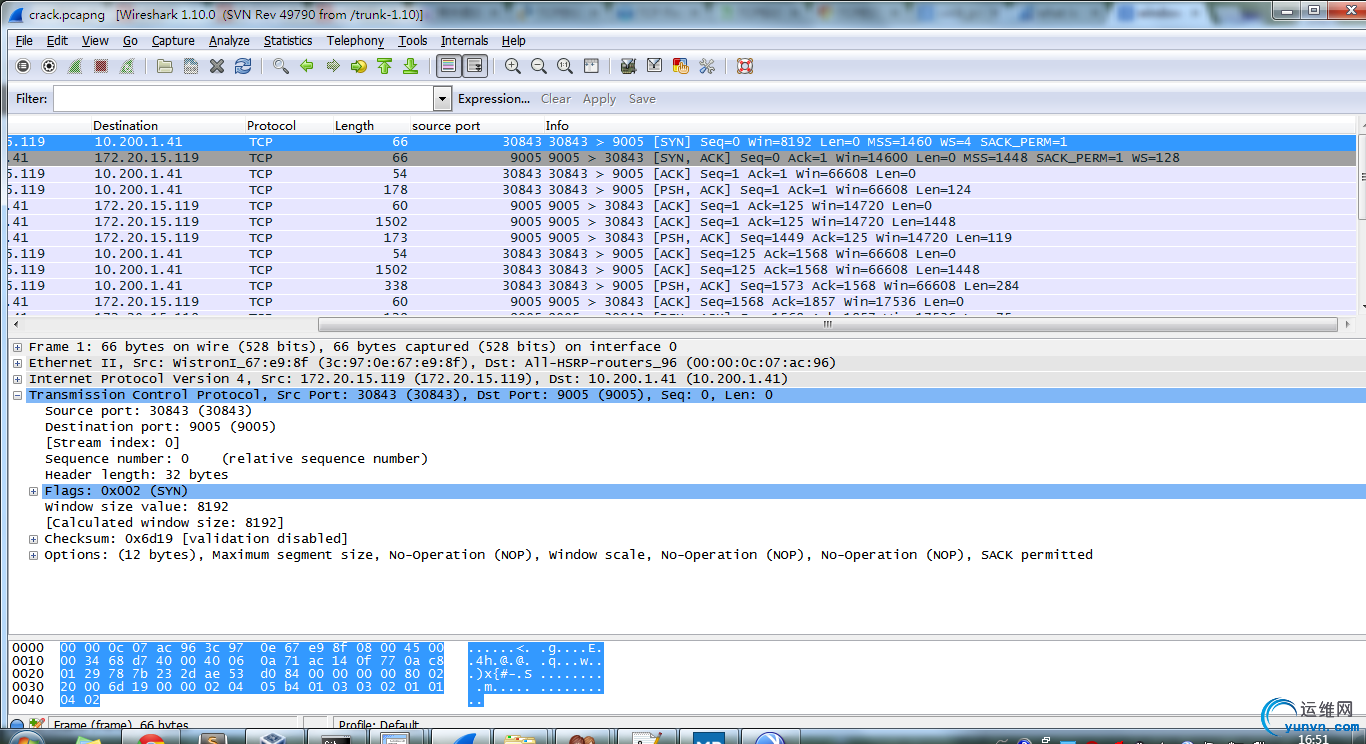Open a capture file icon
This screenshot has width=1366, height=744.
point(165,66)
